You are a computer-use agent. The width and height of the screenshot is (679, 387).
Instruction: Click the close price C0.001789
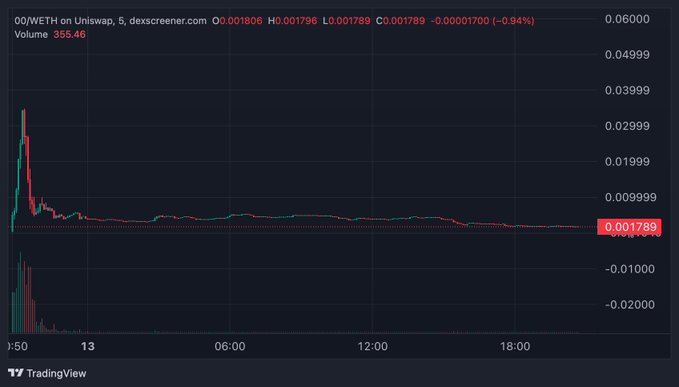tap(401, 21)
